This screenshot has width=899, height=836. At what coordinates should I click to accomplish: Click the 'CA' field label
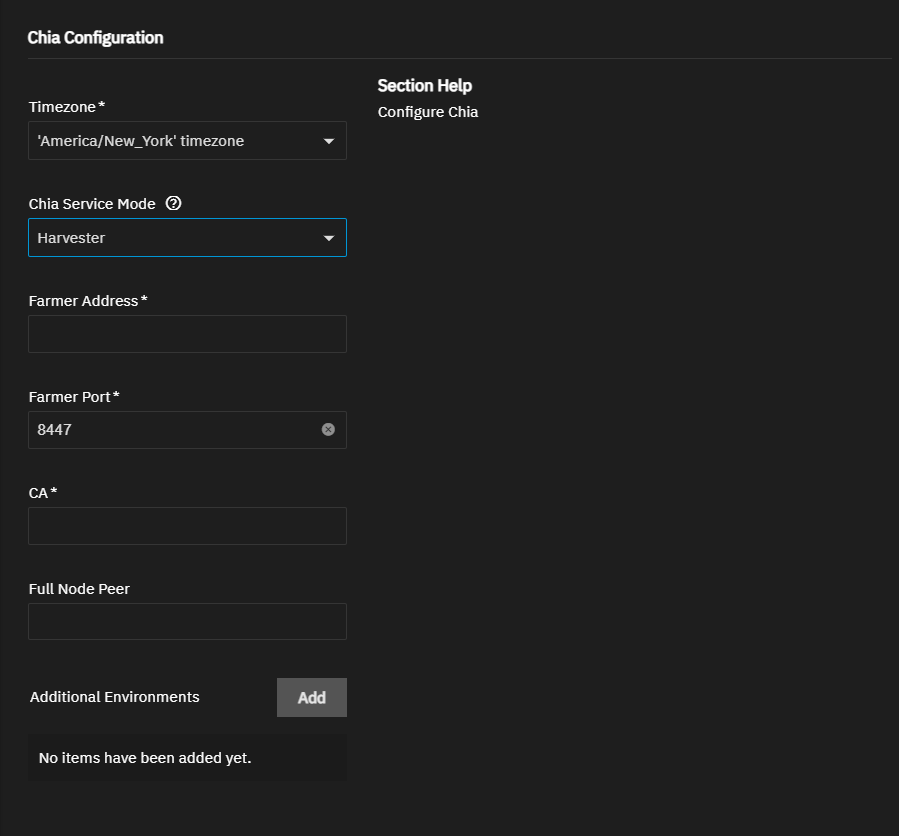click(x=38, y=493)
